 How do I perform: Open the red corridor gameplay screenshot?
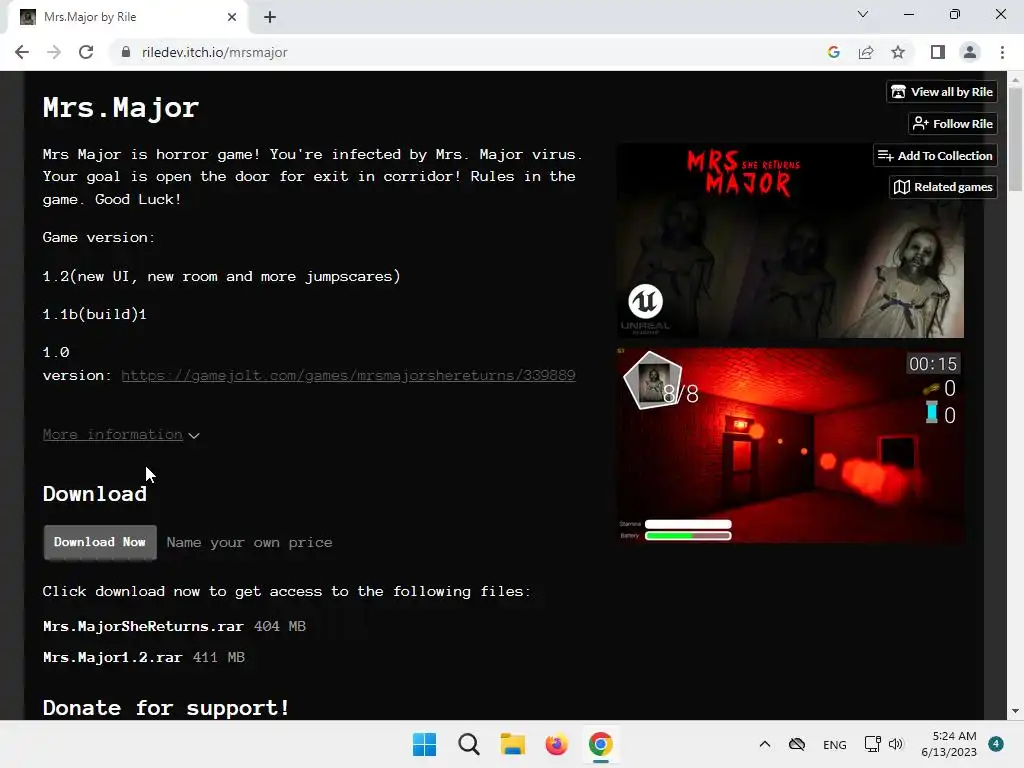click(790, 445)
